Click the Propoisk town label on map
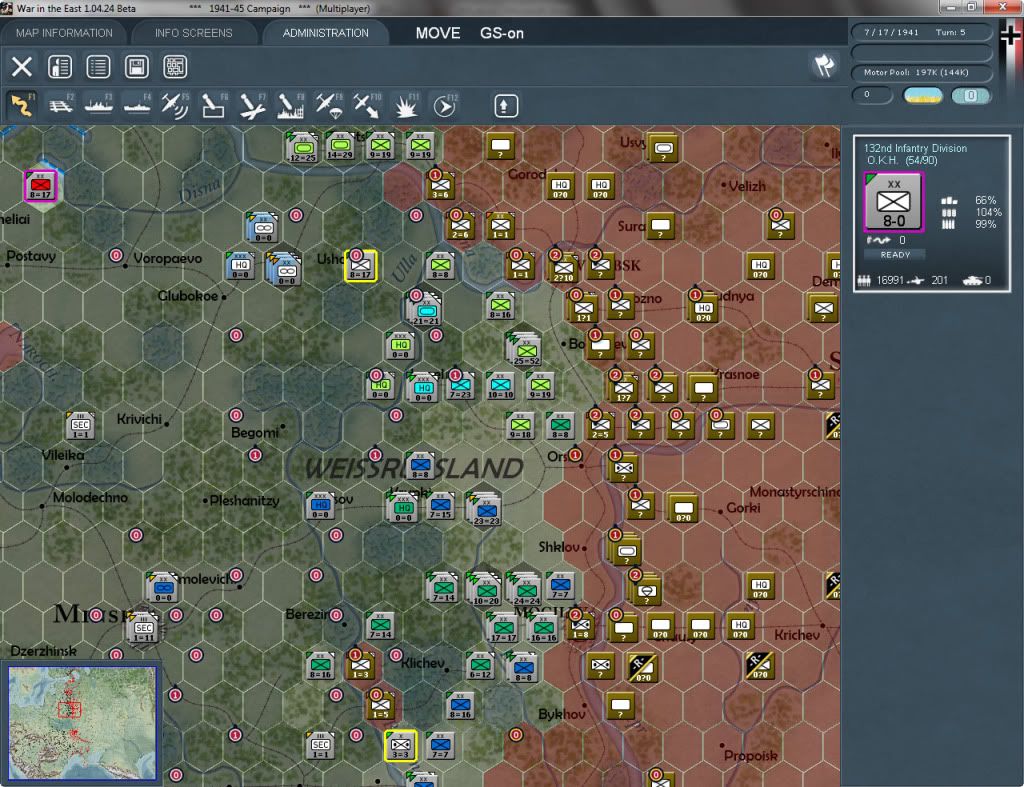This screenshot has width=1024, height=787. [750, 756]
